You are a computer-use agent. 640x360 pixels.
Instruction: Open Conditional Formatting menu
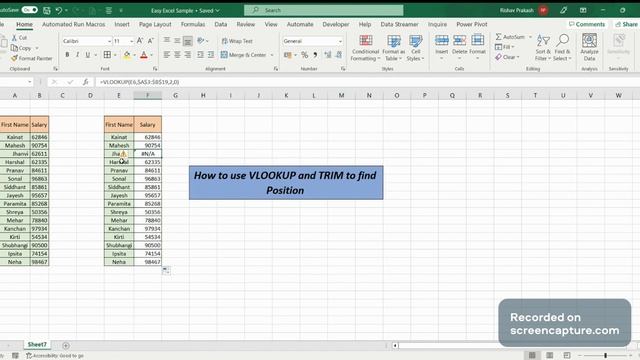[x=365, y=48]
